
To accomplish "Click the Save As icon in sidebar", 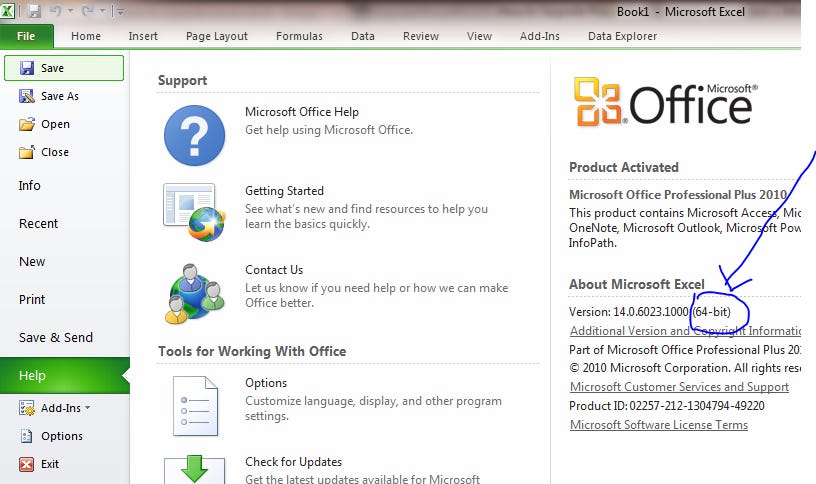I will (x=27, y=96).
